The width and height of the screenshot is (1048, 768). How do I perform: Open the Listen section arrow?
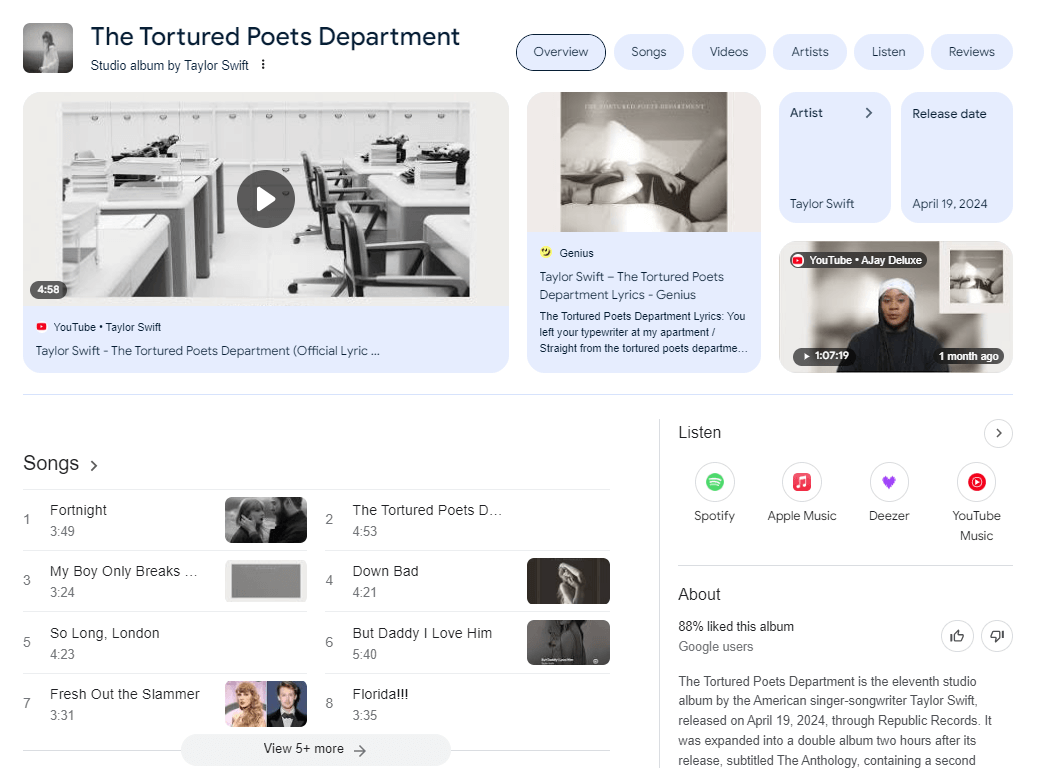[998, 433]
